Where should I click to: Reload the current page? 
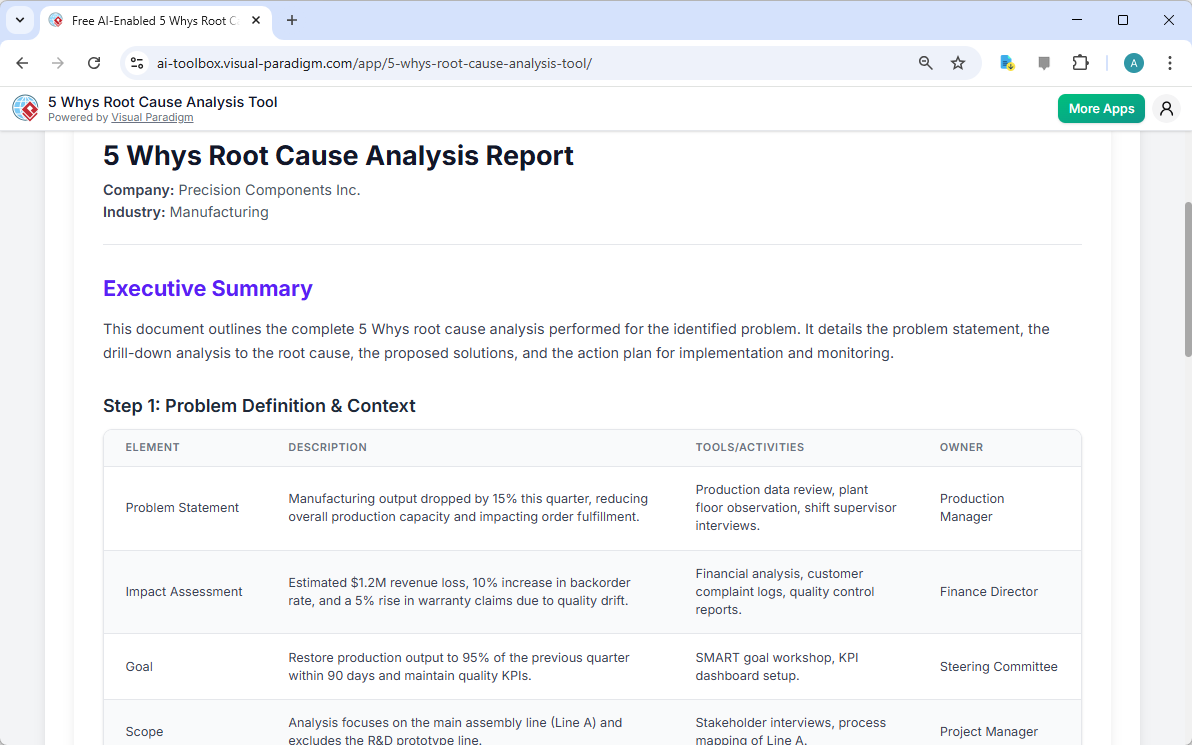tap(94, 62)
